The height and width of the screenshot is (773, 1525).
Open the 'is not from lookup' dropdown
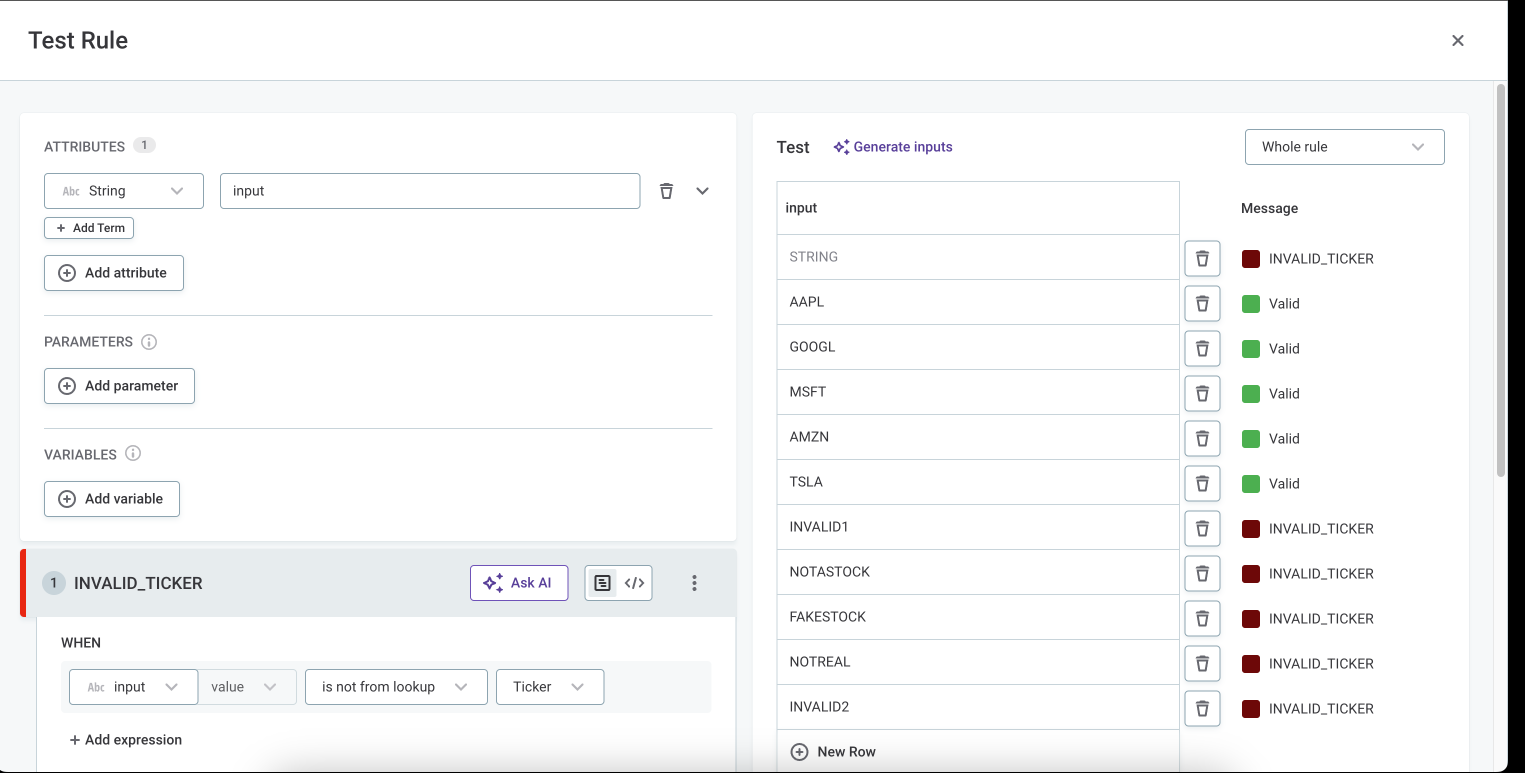[396, 687]
